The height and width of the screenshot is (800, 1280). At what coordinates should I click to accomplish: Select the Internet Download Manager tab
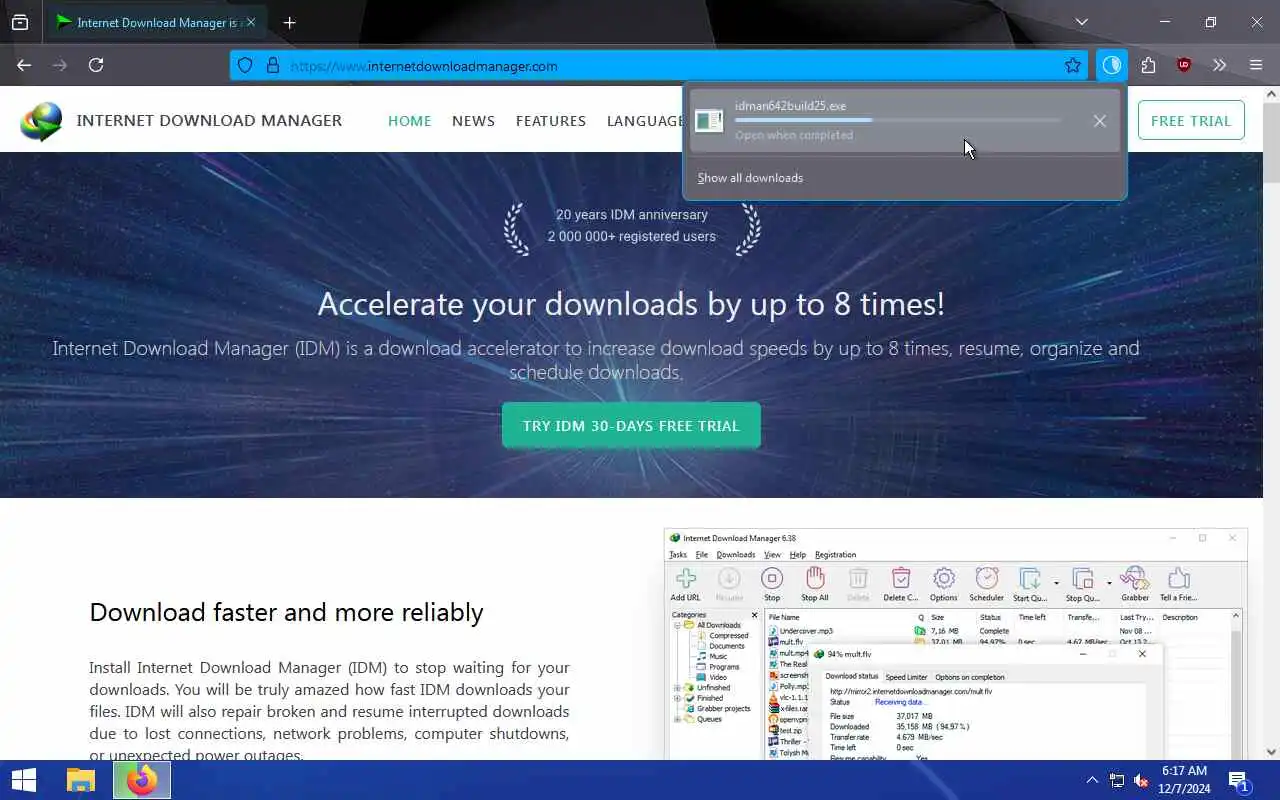tap(156, 22)
